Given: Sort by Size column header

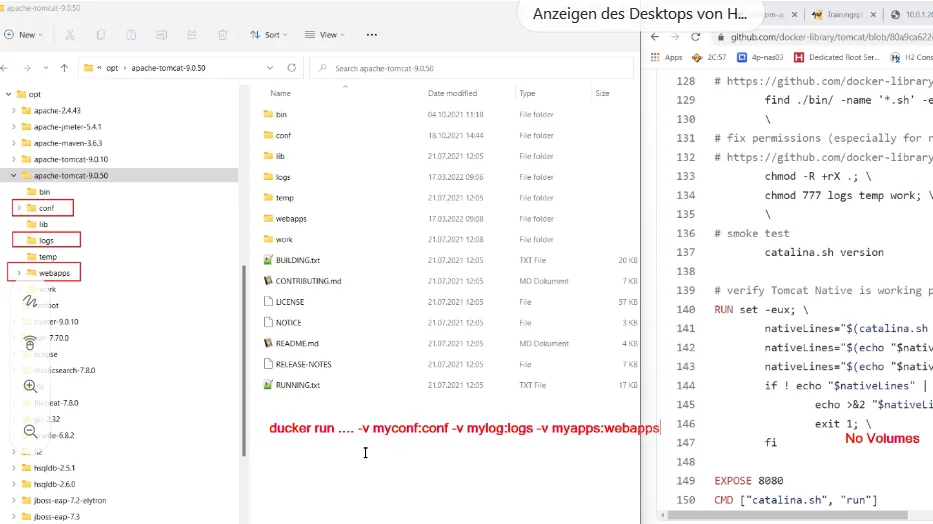Looking at the screenshot, I should 602,93.
